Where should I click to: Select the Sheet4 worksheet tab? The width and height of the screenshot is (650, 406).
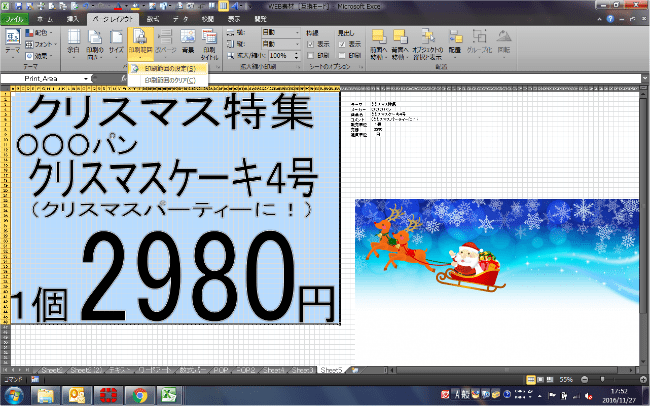(274, 370)
